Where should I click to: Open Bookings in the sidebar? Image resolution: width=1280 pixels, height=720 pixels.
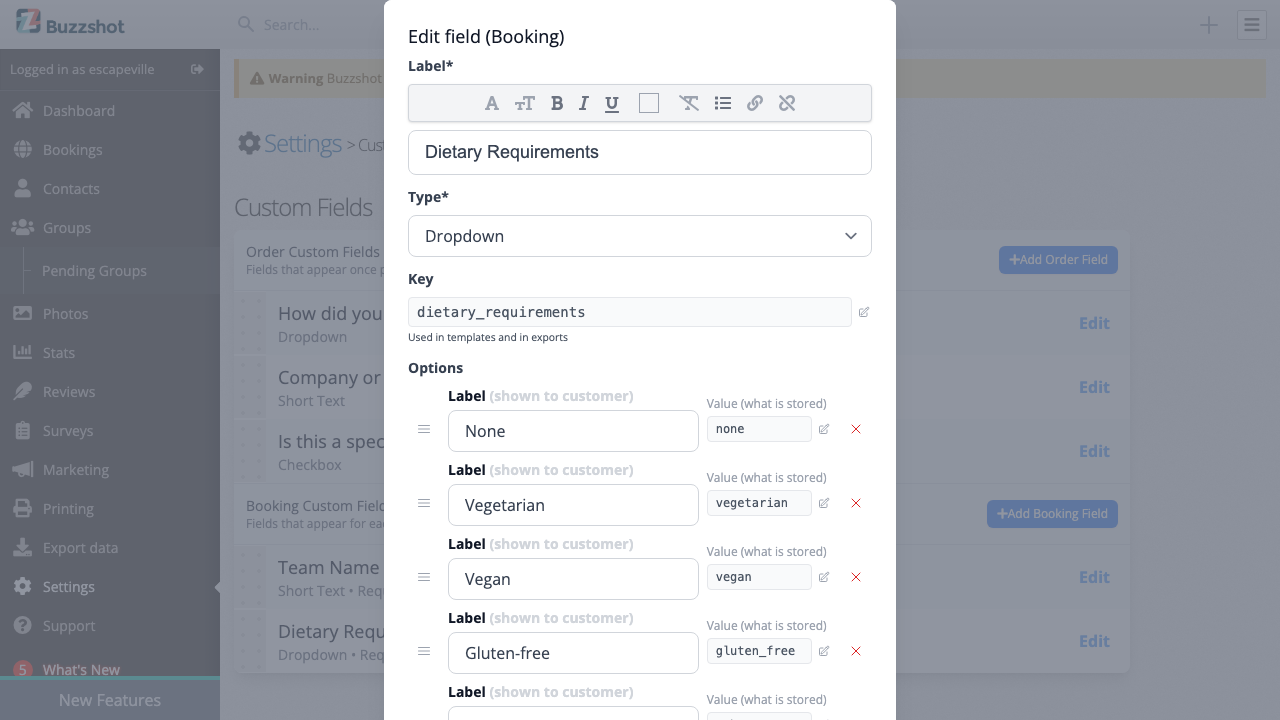click(x=110, y=150)
